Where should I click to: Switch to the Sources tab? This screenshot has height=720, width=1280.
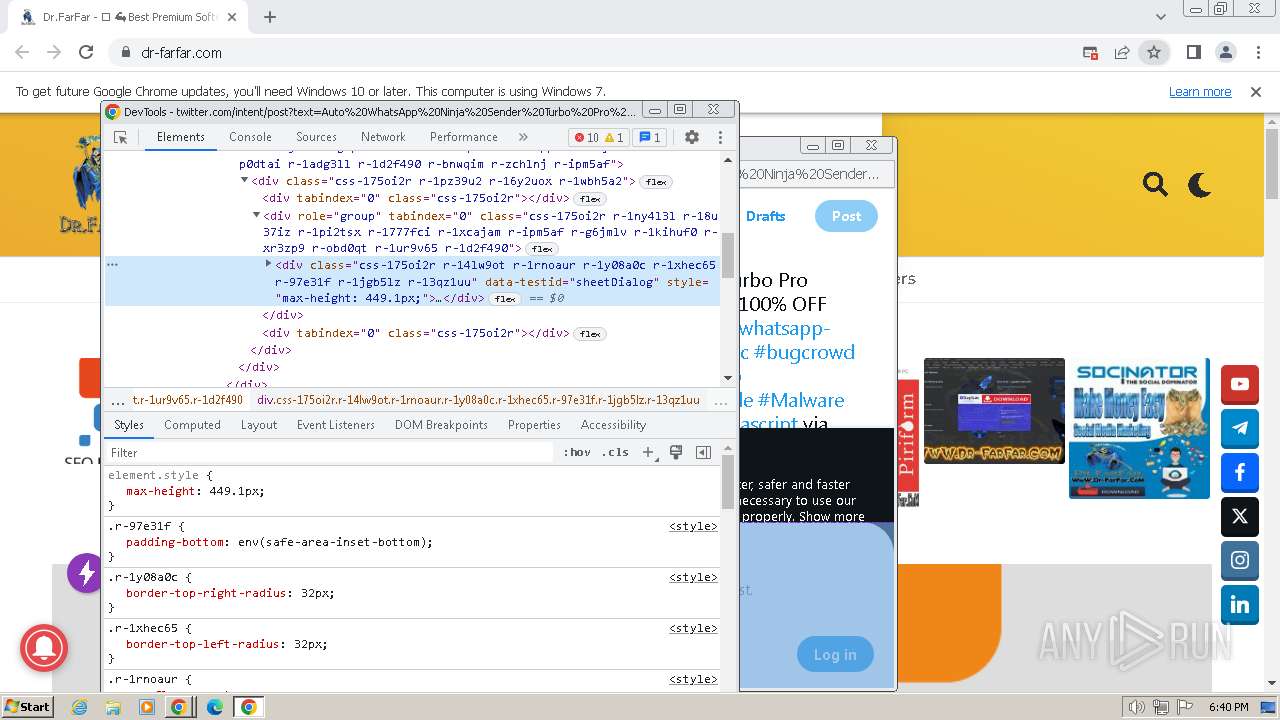pyautogui.click(x=316, y=137)
